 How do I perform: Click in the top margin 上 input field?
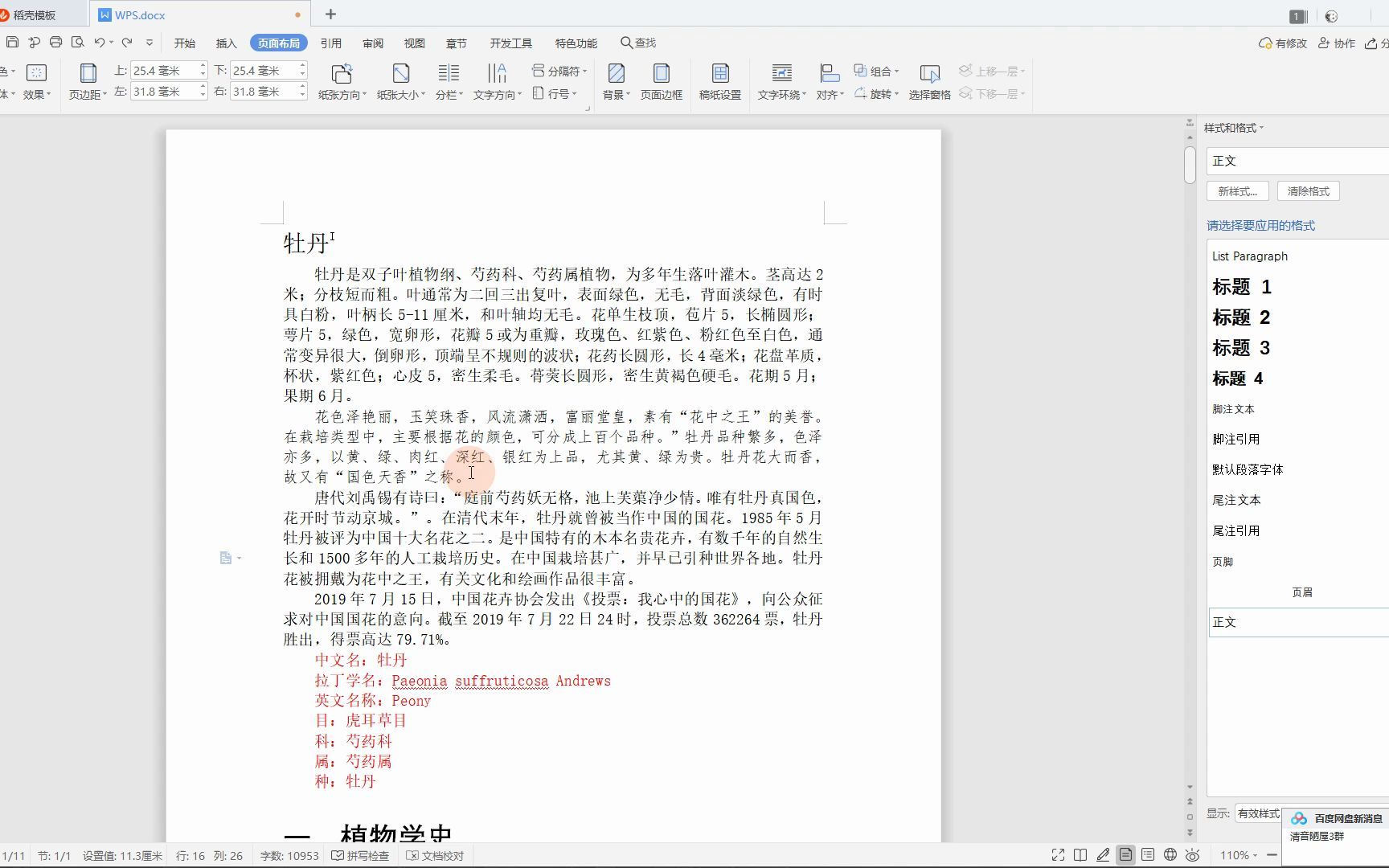(164, 71)
